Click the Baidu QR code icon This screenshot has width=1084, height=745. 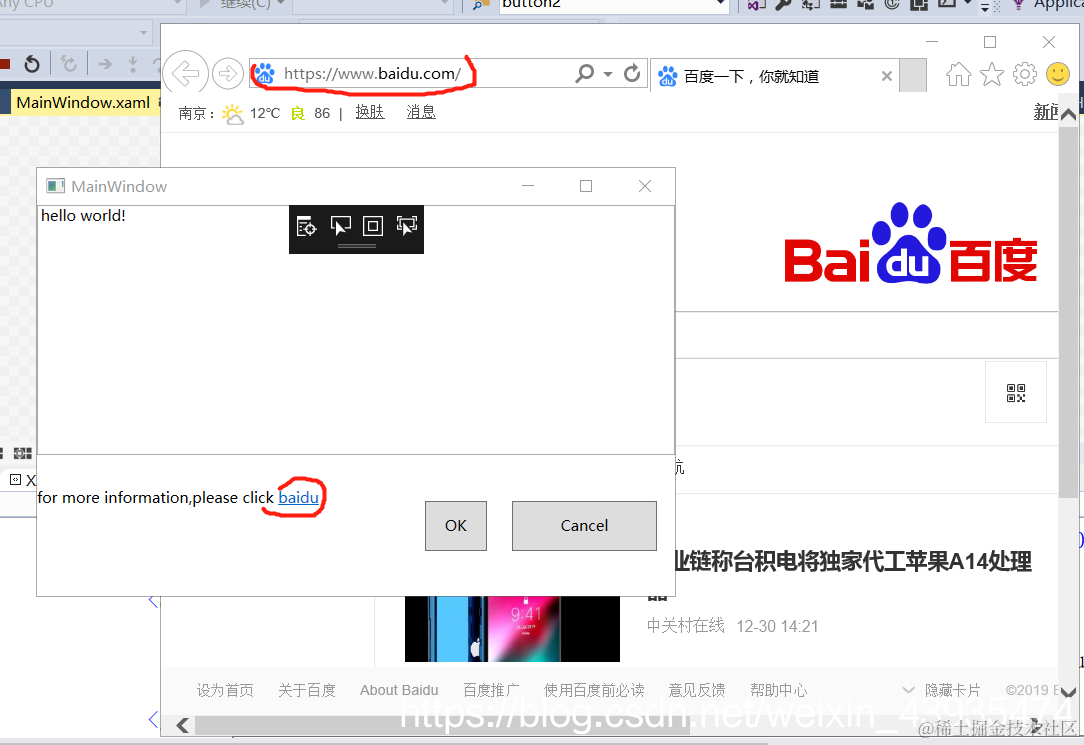click(1016, 392)
